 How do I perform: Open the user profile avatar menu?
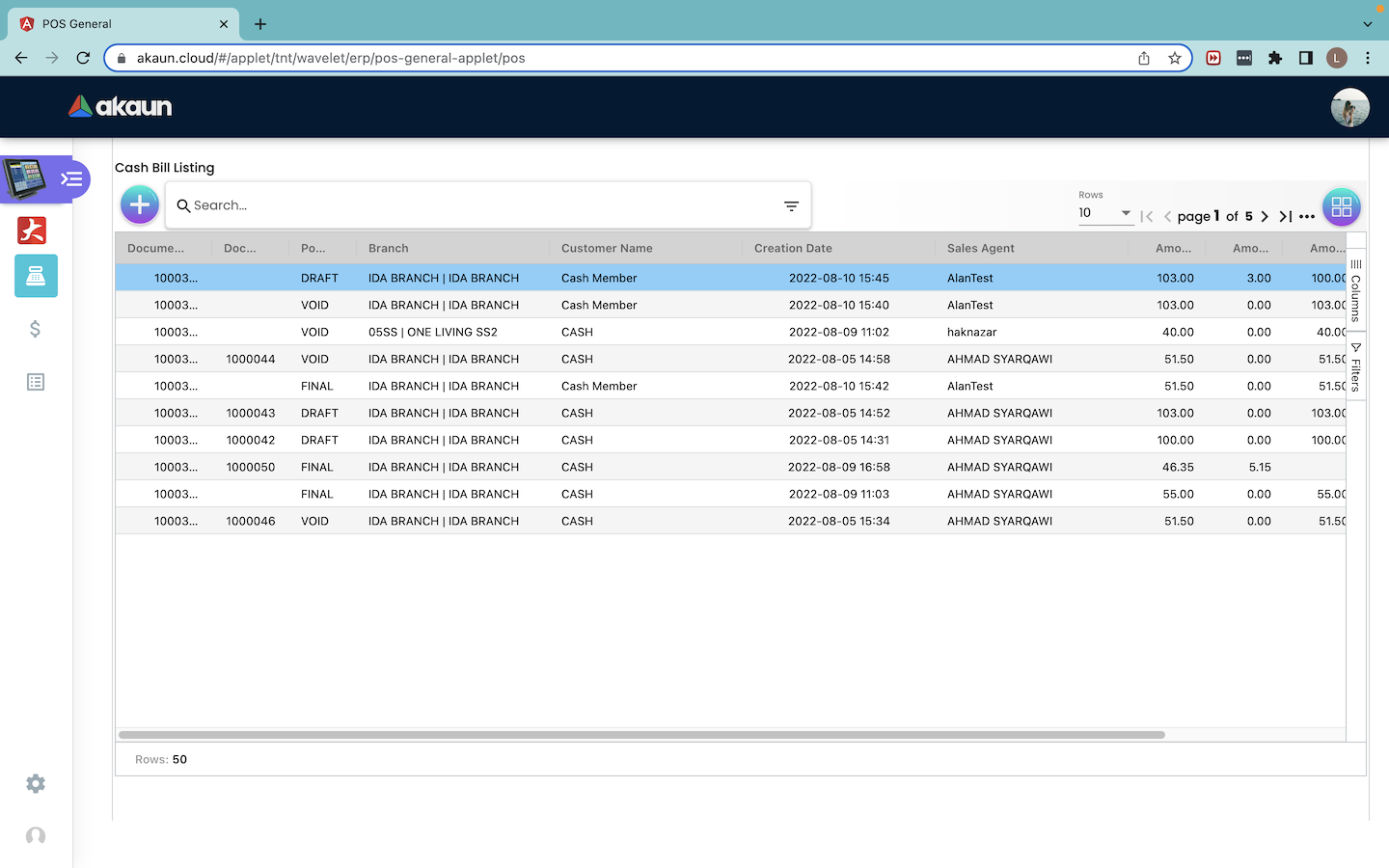point(1349,107)
